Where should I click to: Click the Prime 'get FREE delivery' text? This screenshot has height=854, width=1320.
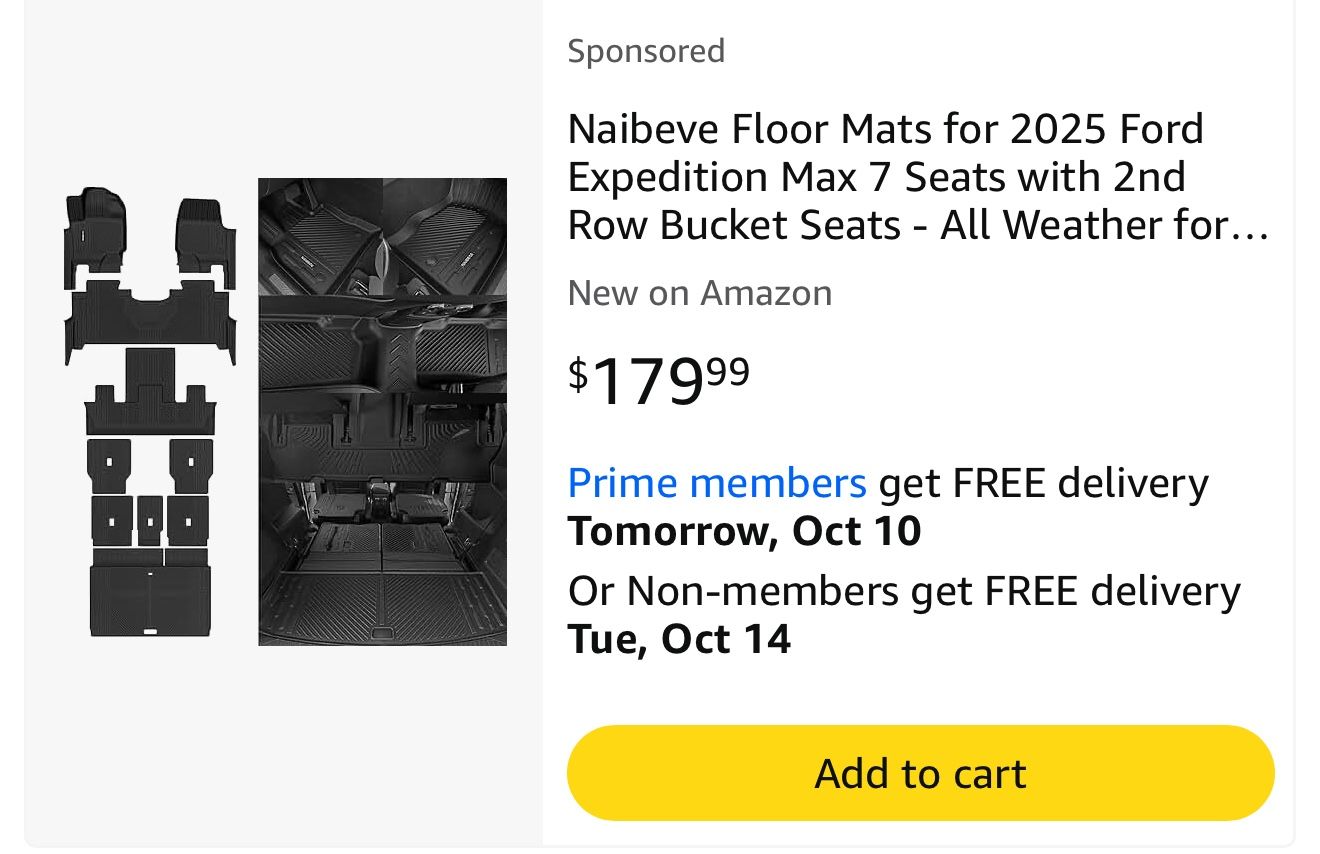pyautogui.click(x=1042, y=483)
